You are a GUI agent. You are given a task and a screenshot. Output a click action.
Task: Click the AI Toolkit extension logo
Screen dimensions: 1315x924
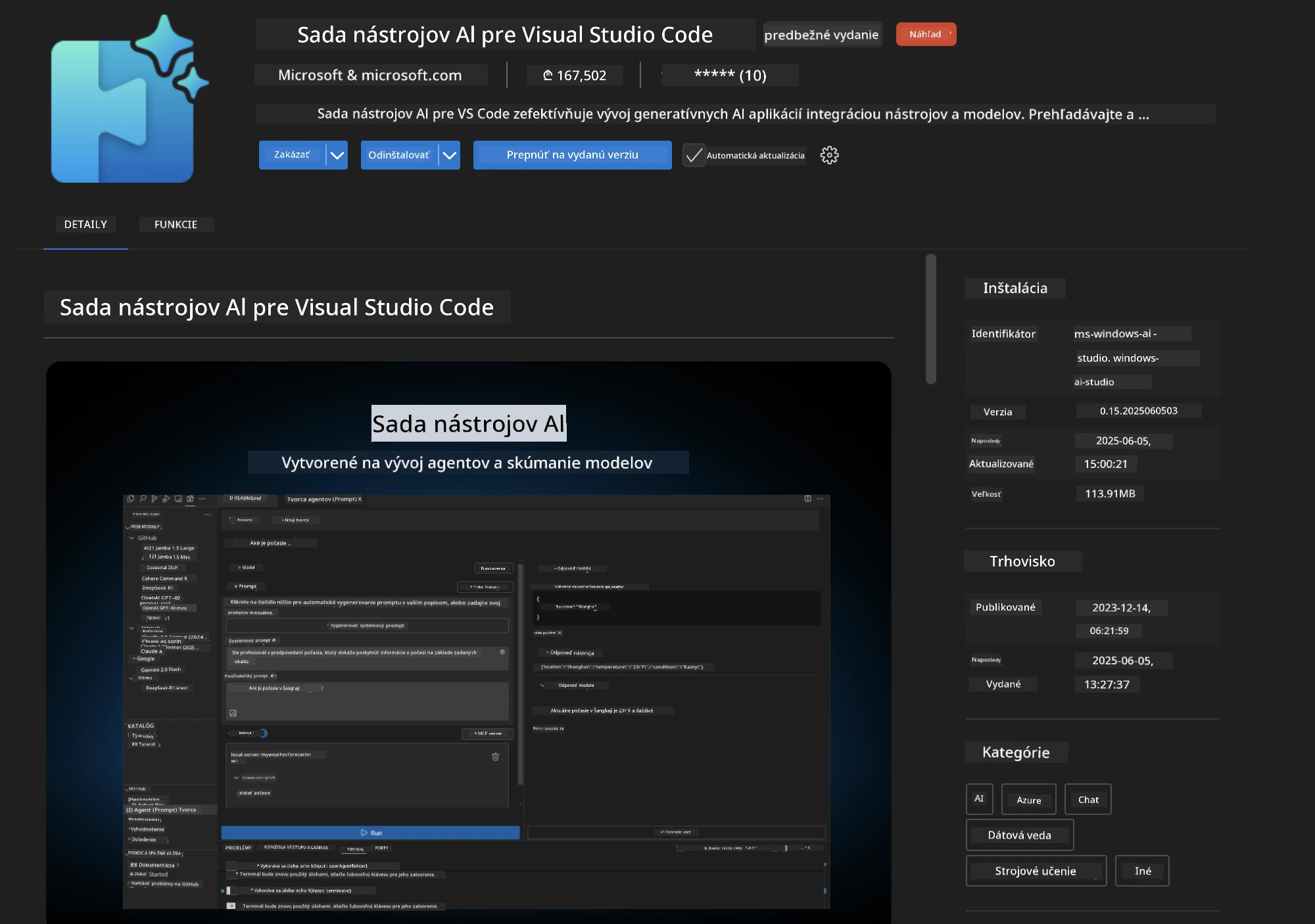coord(129,99)
